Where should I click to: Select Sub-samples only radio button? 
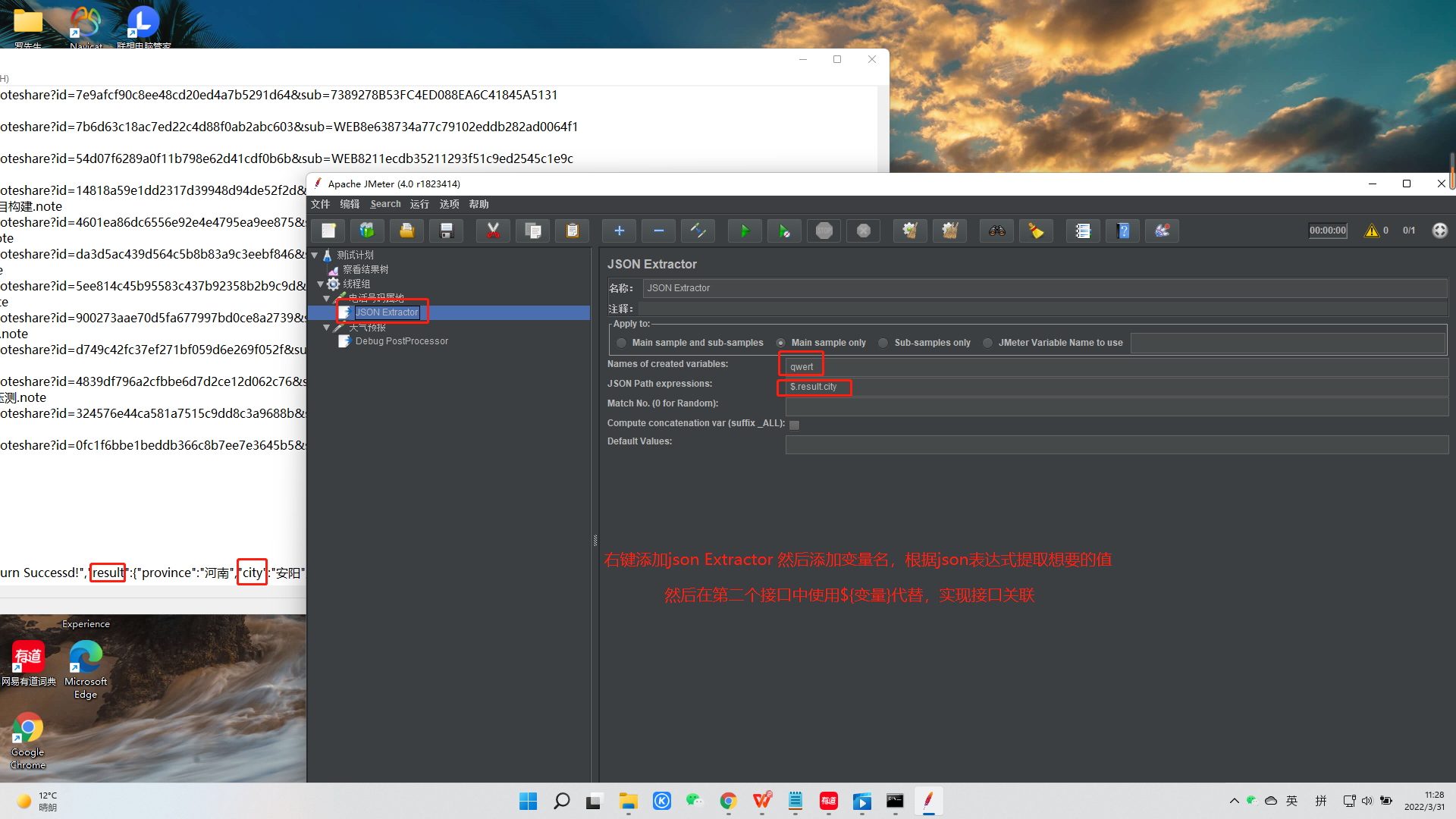click(x=883, y=343)
